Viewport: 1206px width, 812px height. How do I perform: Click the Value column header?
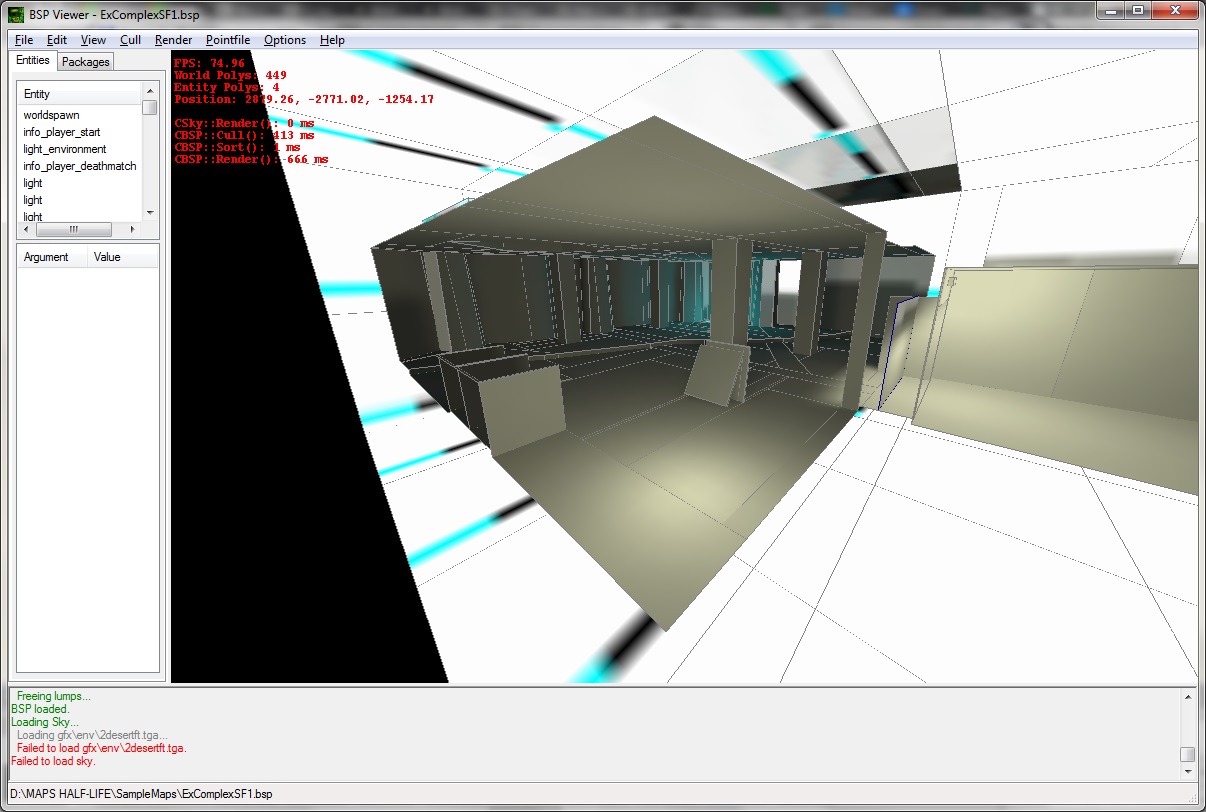coord(122,257)
